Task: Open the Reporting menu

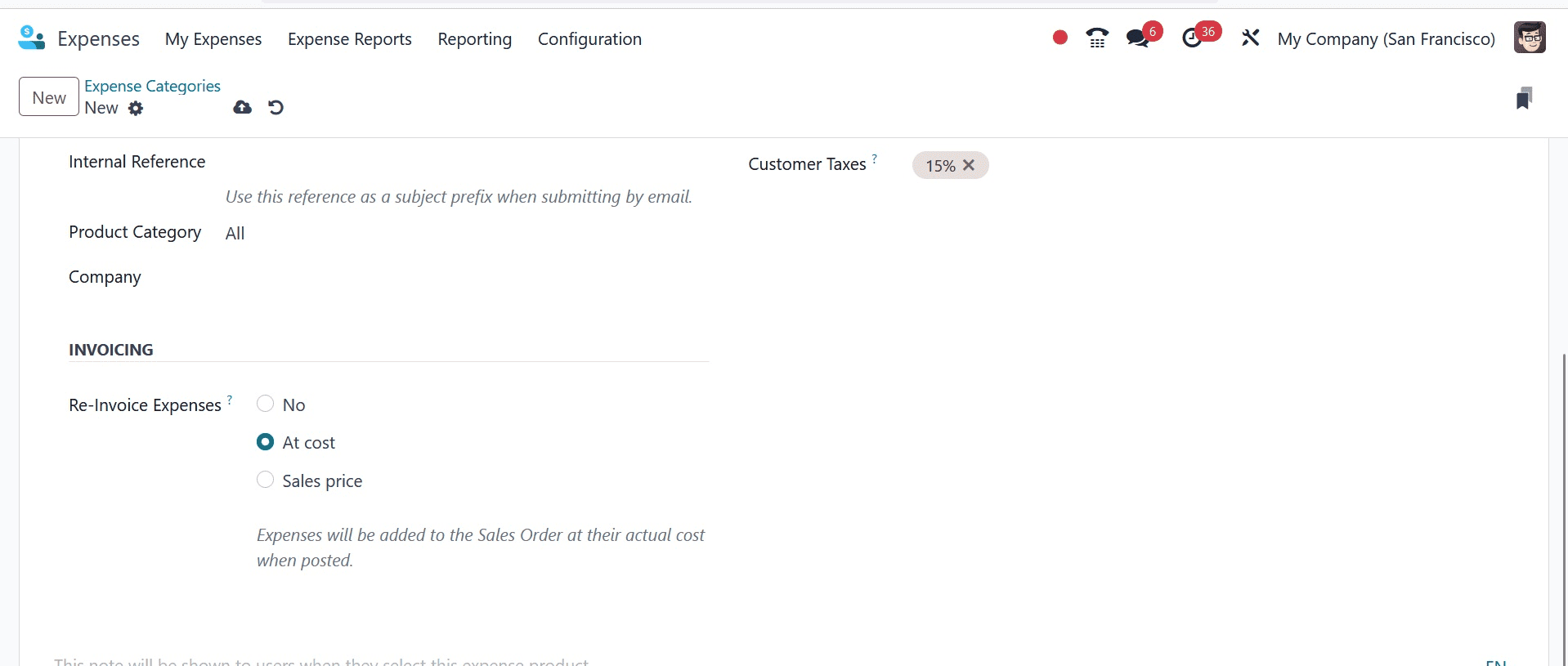Action: coord(475,38)
